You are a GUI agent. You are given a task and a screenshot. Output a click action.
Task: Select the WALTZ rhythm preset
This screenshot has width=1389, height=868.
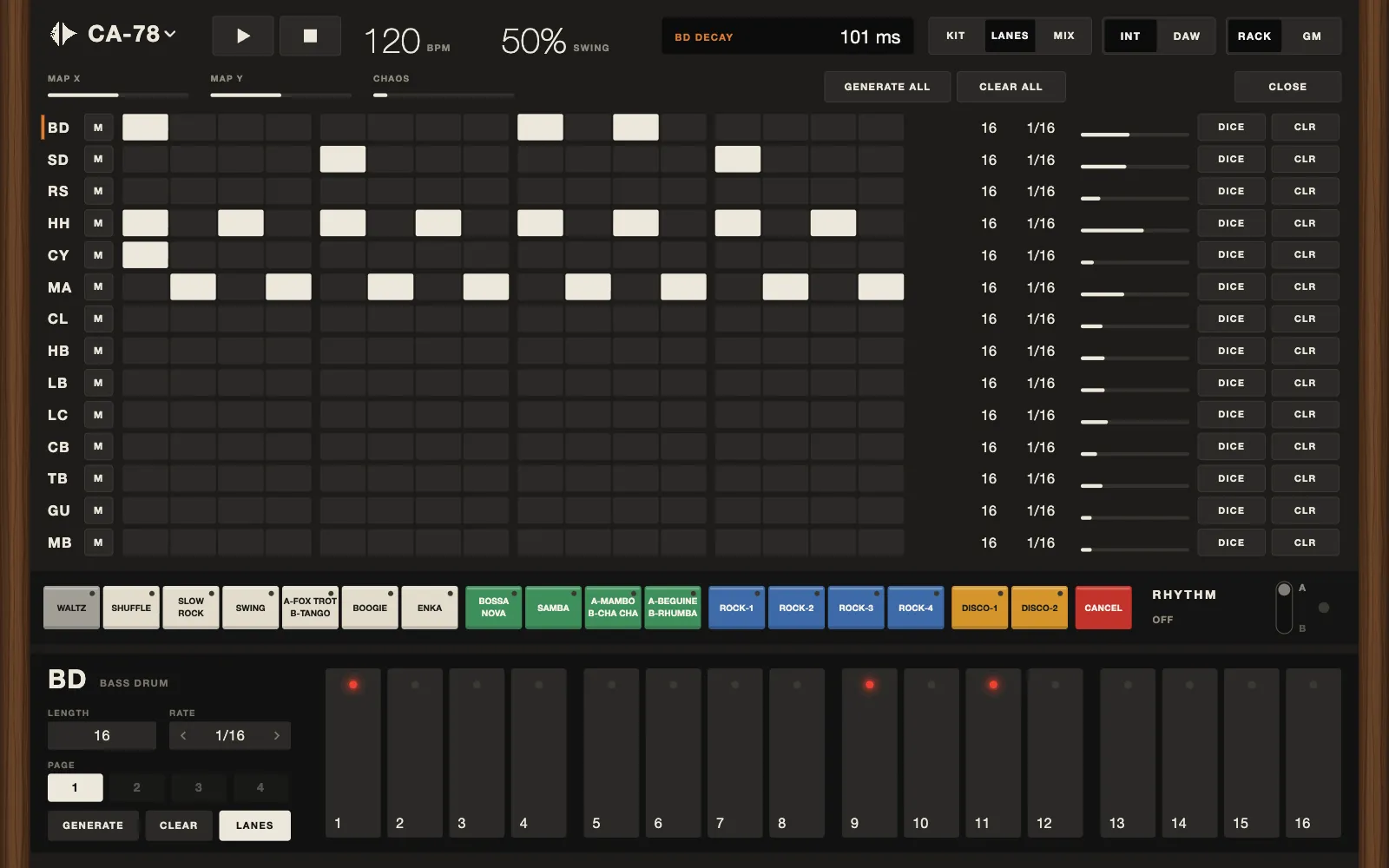click(71, 608)
